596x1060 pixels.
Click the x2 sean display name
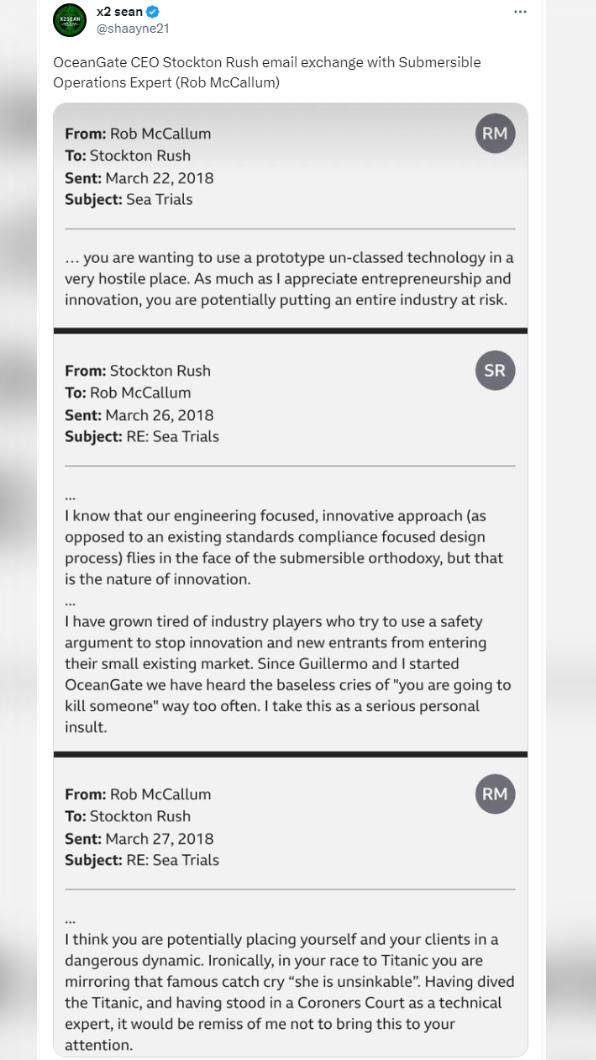[120, 11]
